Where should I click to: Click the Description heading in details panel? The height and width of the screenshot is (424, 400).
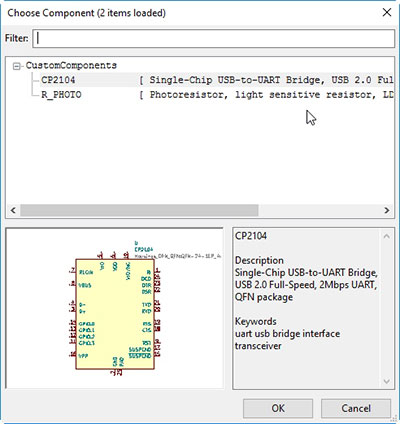pos(259,260)
